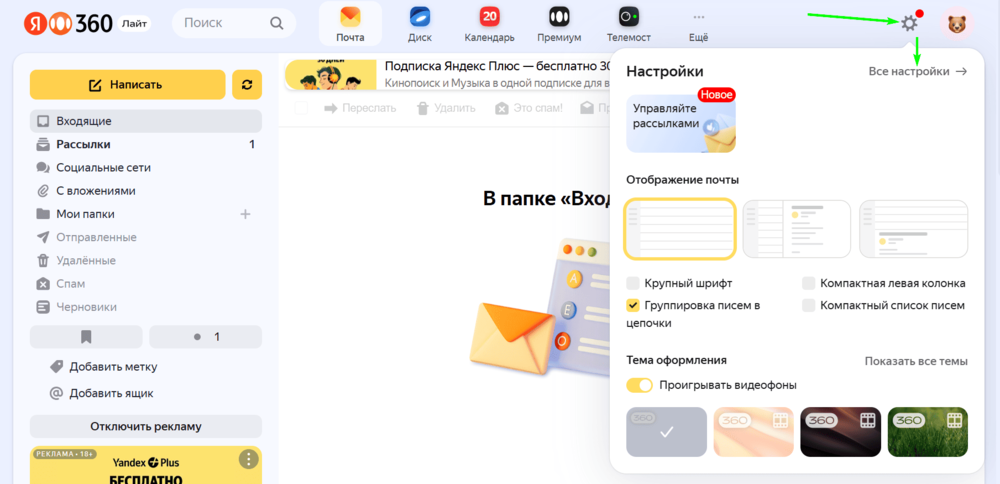Click Отключить рекламу button
This screenshot has width=1000, height=484.
tap(145, 427)
